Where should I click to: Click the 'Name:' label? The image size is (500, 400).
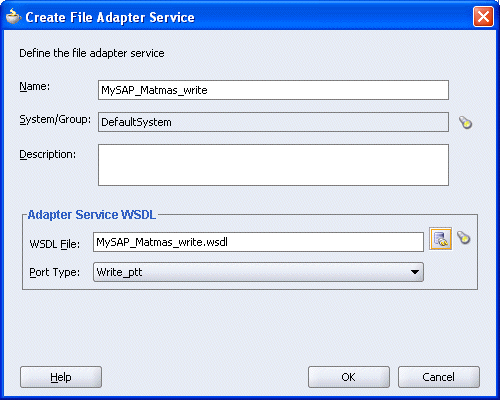pos(35,86)
